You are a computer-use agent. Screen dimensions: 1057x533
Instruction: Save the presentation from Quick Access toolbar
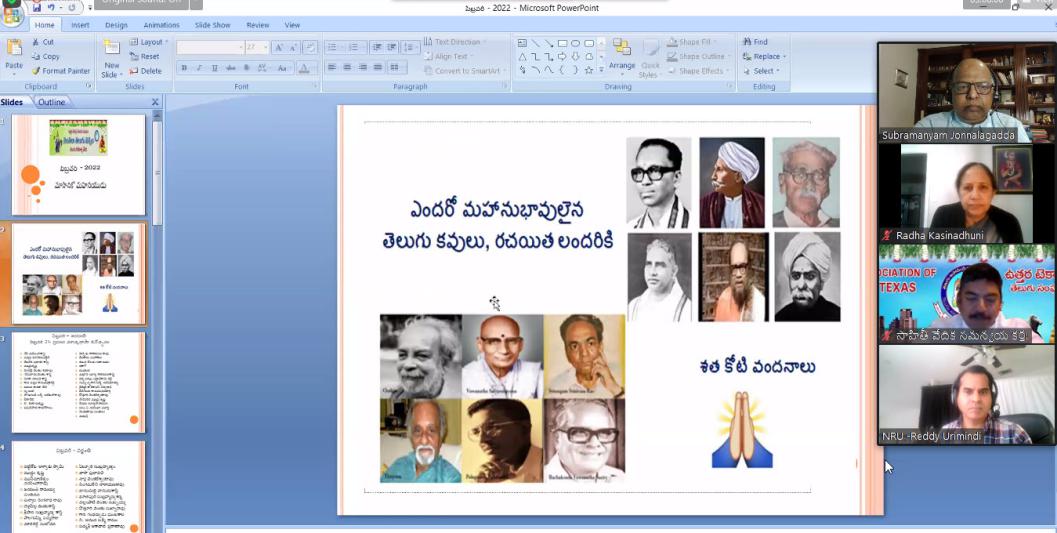tap(36, 7)
